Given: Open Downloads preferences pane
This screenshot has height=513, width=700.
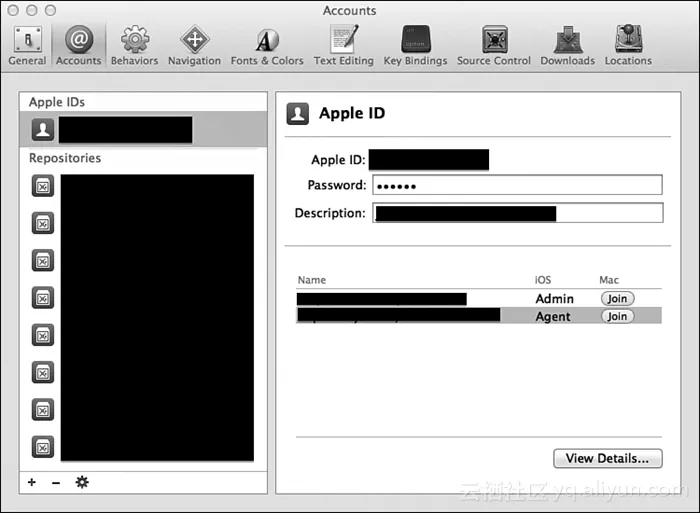Looking at the screenshot, I should coord(567,46).
